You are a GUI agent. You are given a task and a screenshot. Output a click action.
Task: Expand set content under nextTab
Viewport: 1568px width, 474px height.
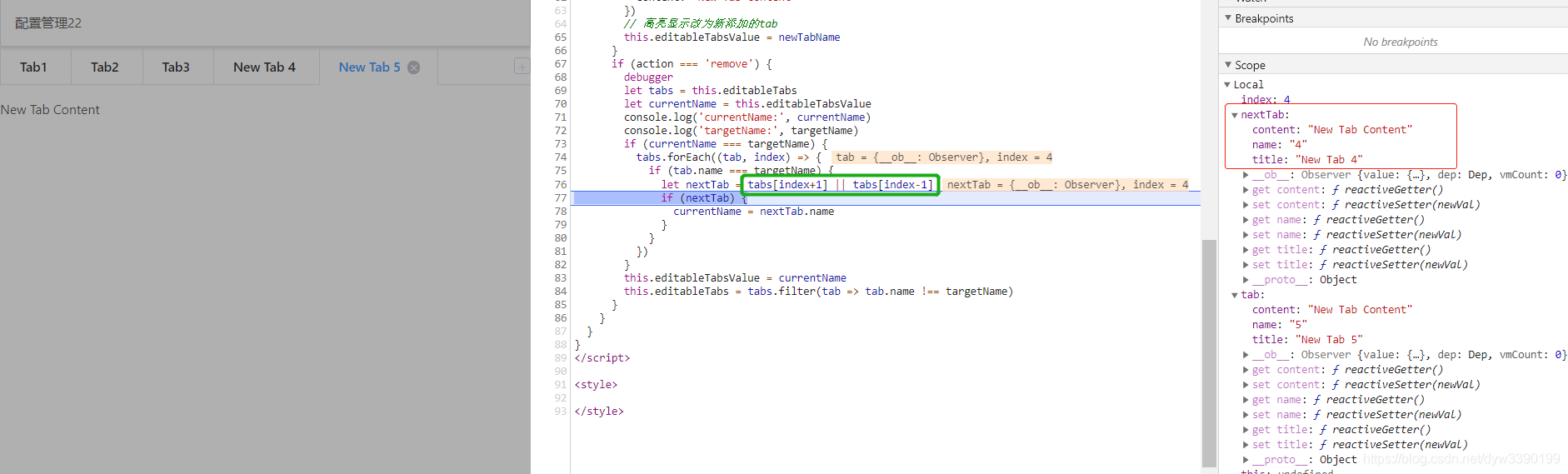point(1246,205)
